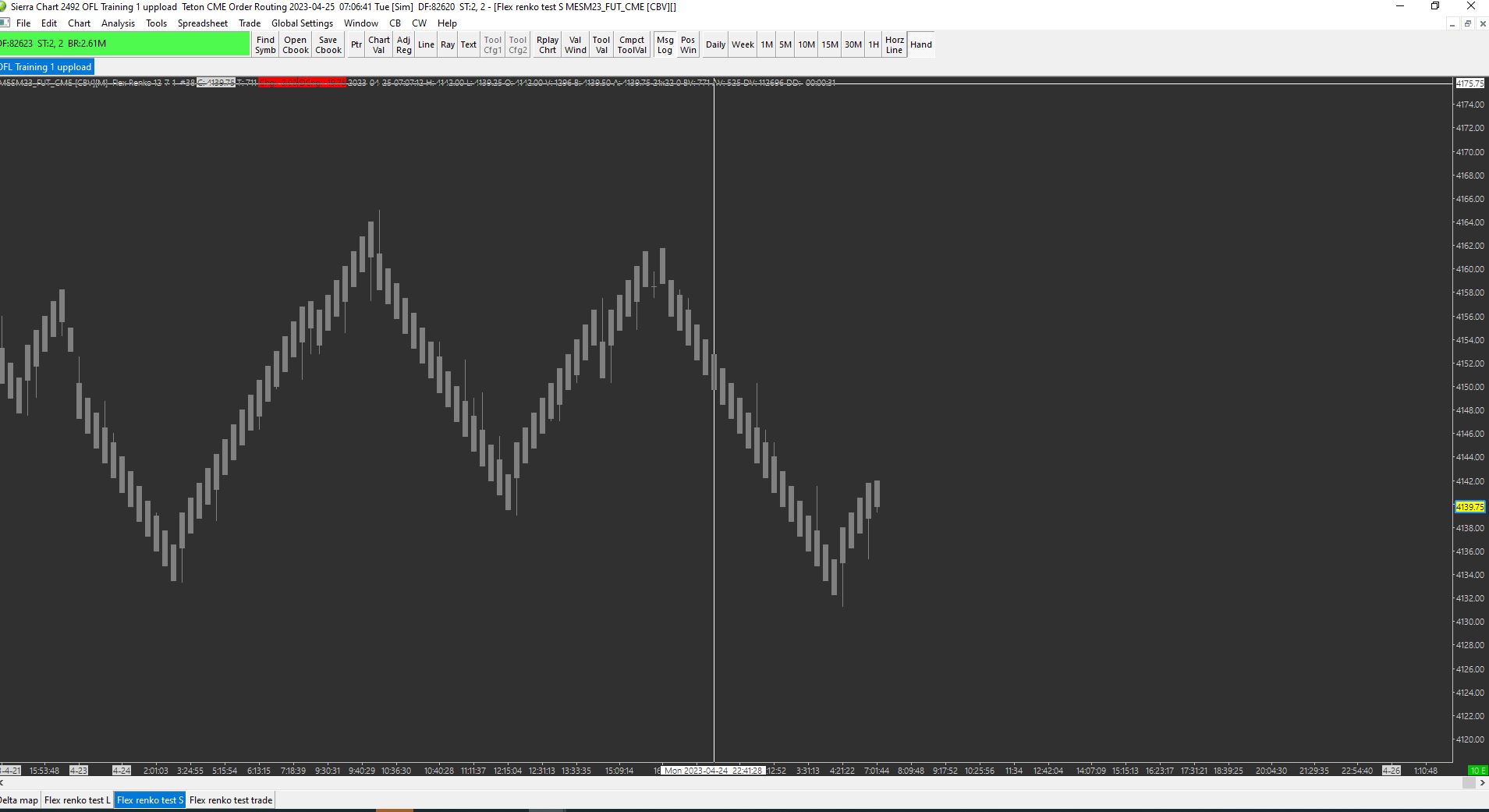
Task: Click the Find Symb toolbar button
Action: click(265, 44)
